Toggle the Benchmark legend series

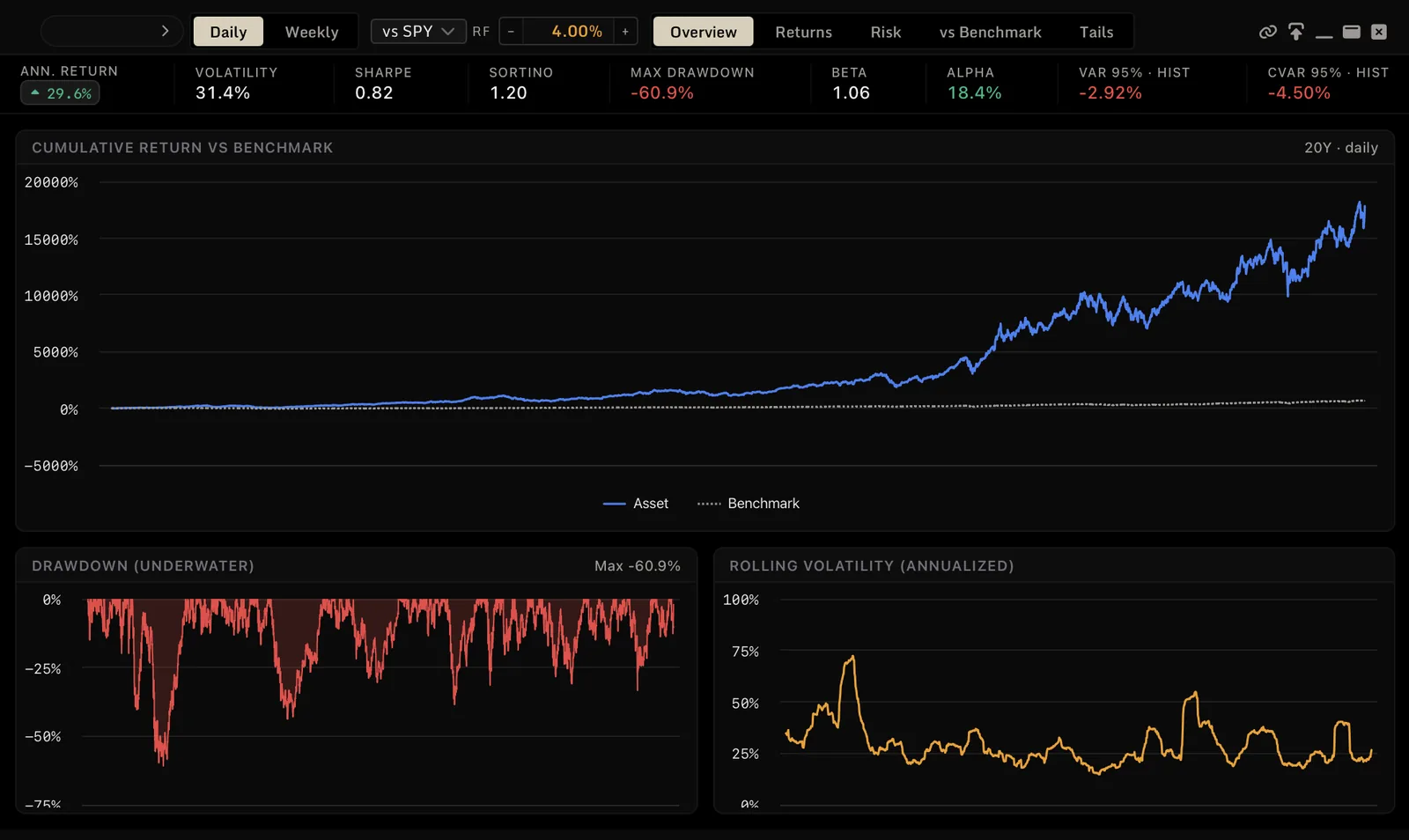tap(749, 504)
